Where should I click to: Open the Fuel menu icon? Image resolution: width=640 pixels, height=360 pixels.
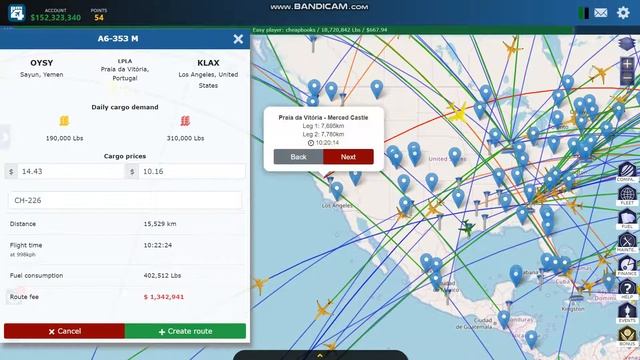627,218
